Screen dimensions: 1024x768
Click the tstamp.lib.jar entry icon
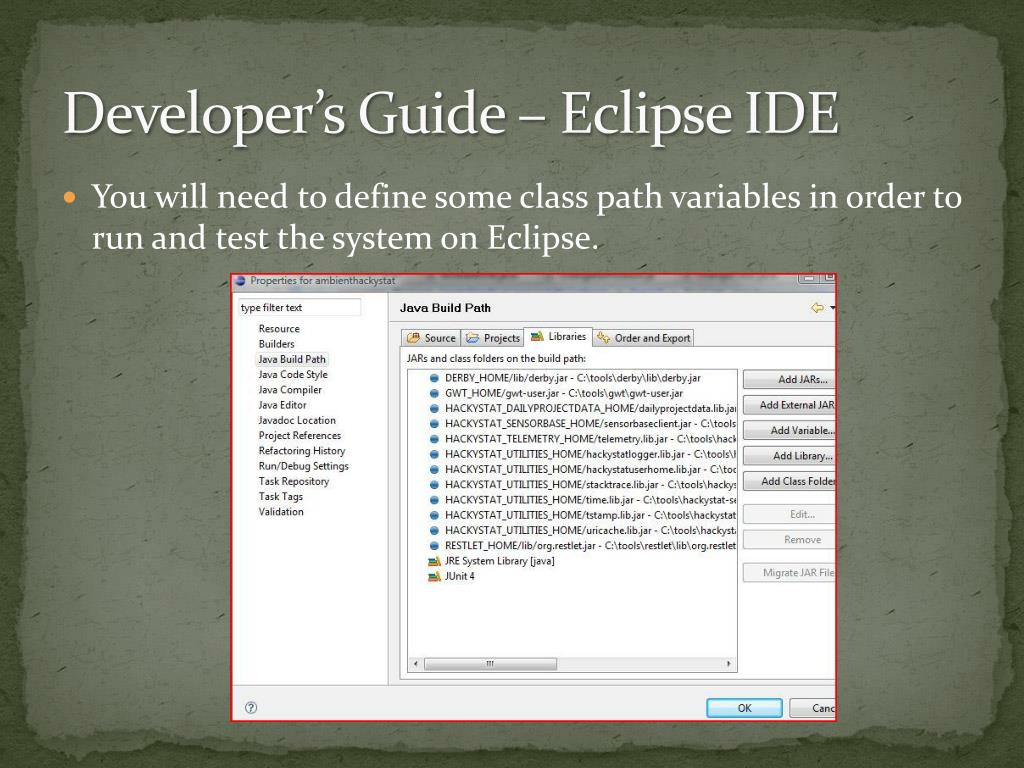434,515
